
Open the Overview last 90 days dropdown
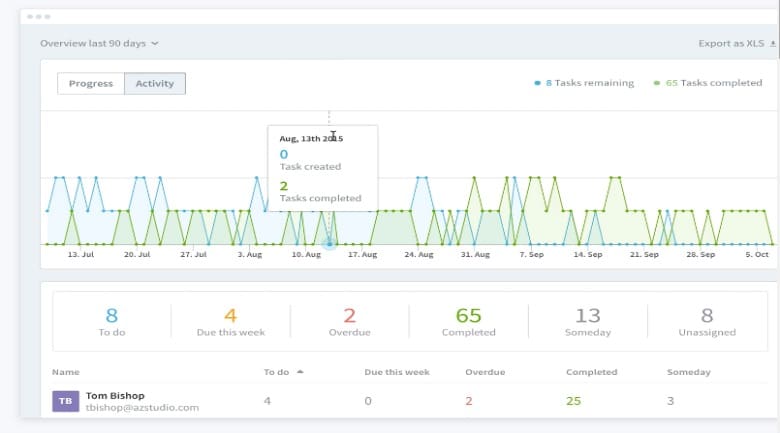click(x=99, y=44)
